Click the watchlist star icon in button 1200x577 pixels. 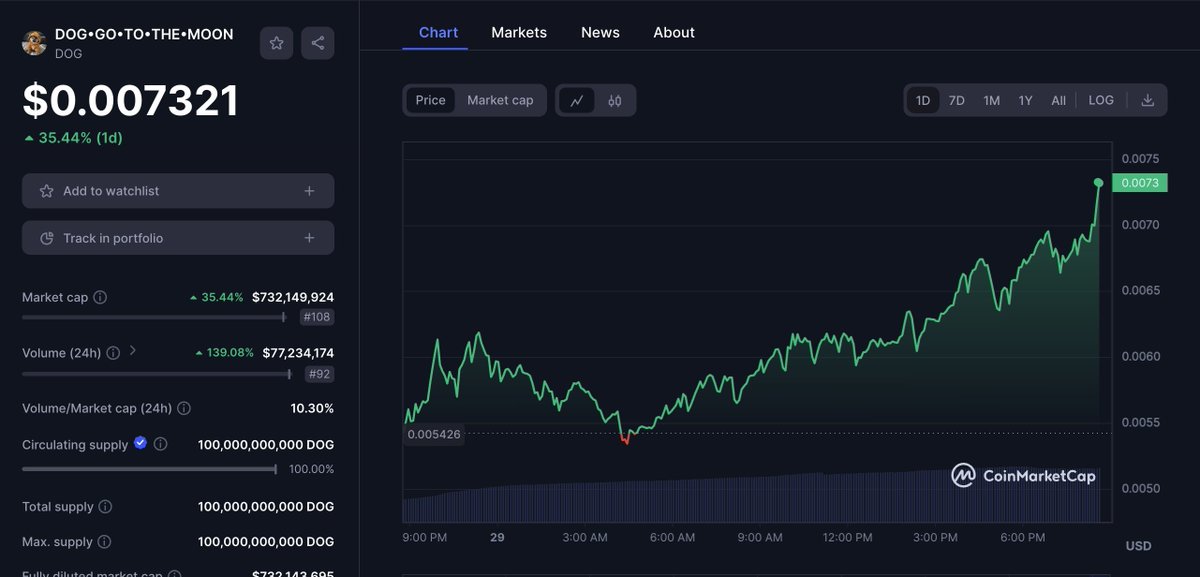46,191
